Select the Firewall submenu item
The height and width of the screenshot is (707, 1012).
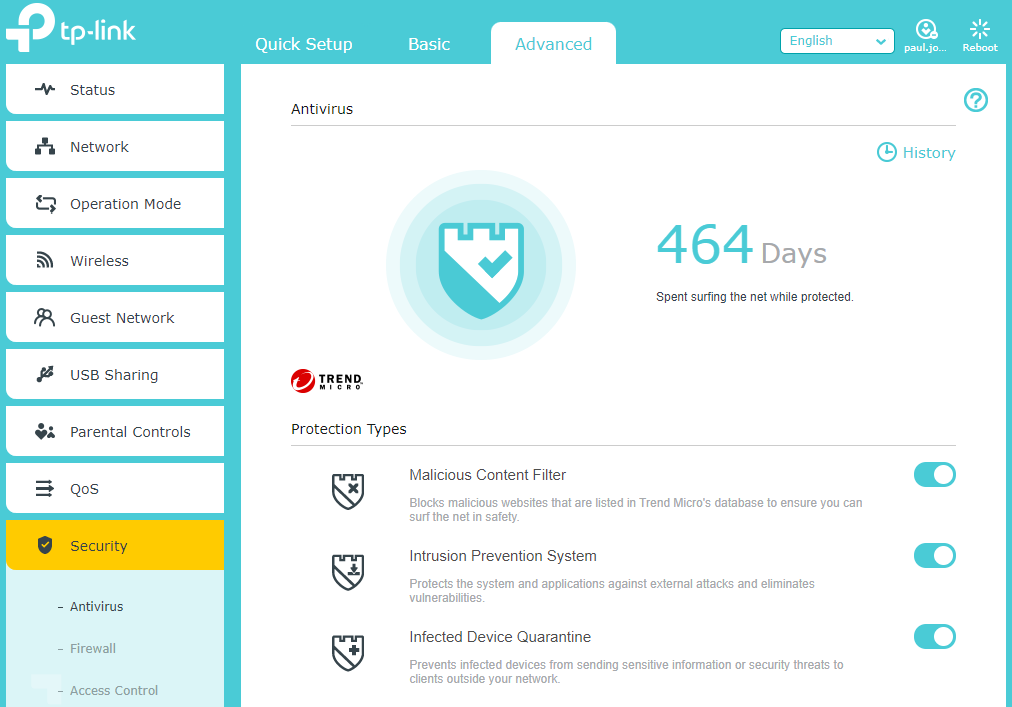[x=93, y=648]
